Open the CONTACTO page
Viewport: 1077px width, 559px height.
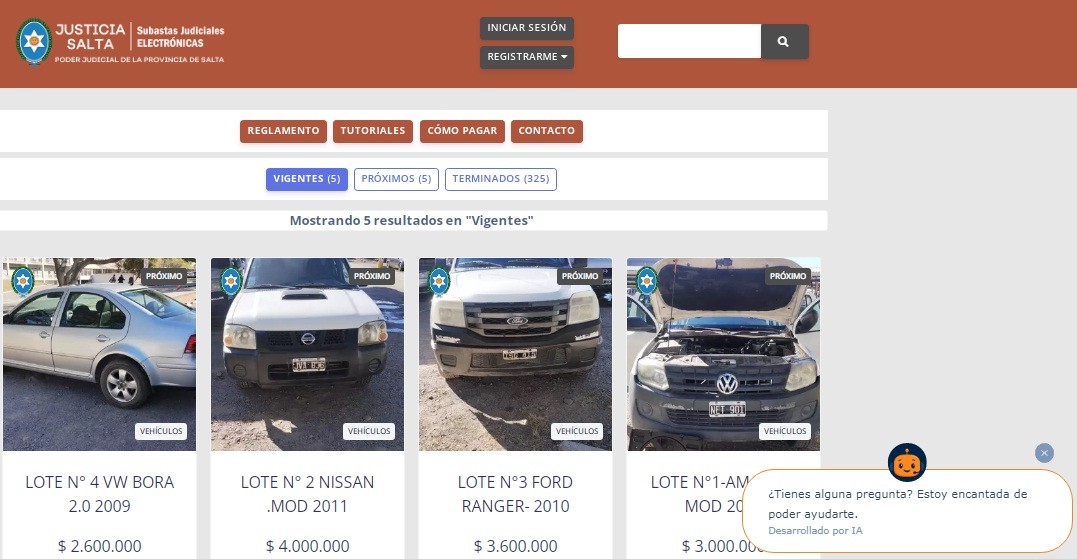[547, 131]
